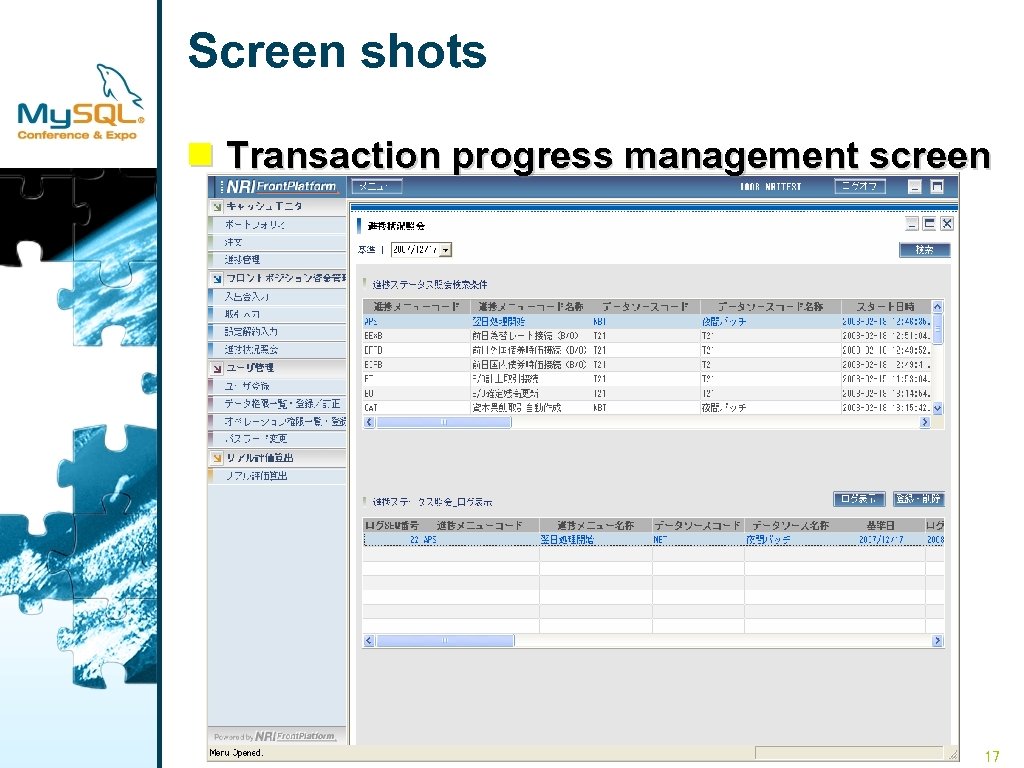Viewport: 1024px width, 768px height.
Task: Click the ログ表示 button above the log table
Action: click(x=858, y=498)
